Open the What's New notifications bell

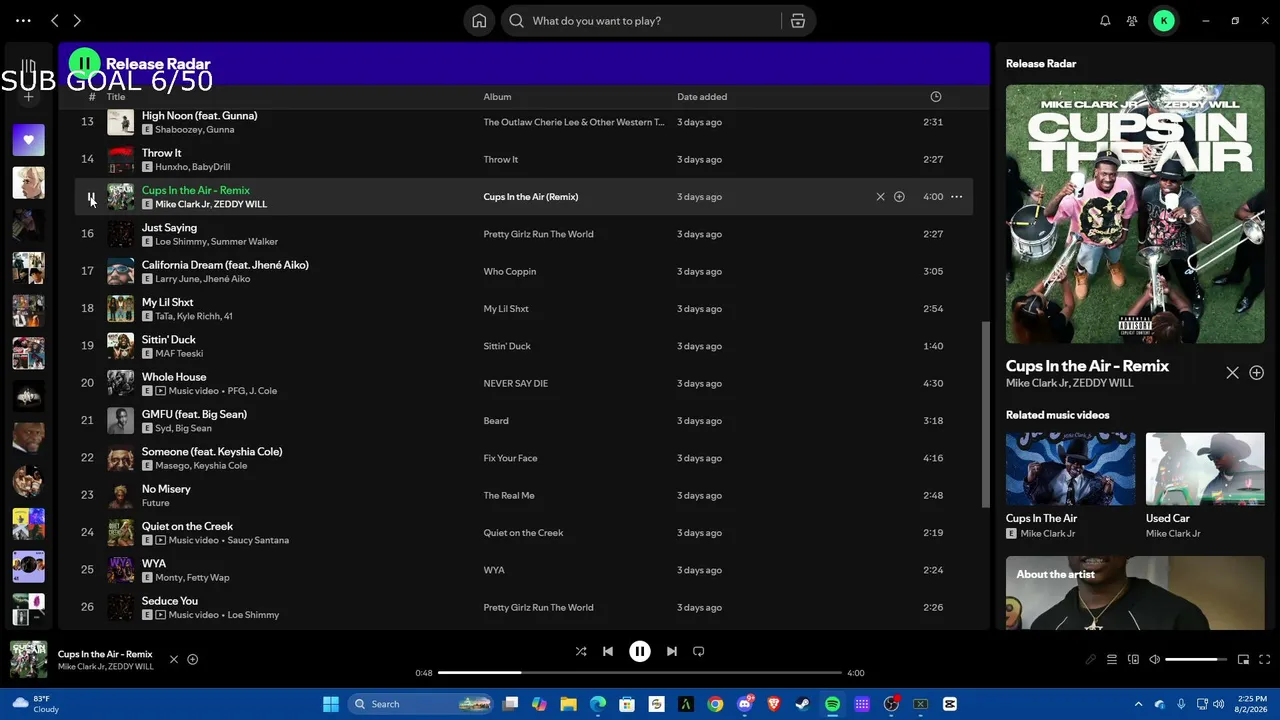(x=1105, y=21)
